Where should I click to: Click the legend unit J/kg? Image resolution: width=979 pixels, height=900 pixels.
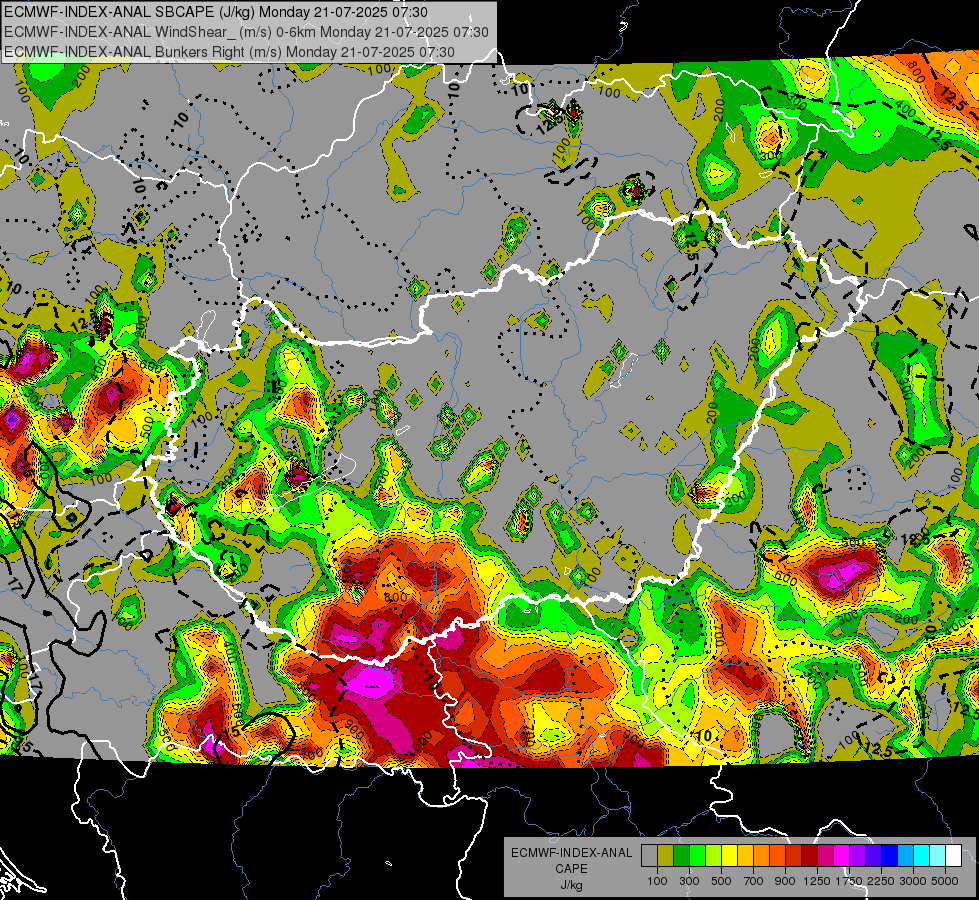point(571,885)
